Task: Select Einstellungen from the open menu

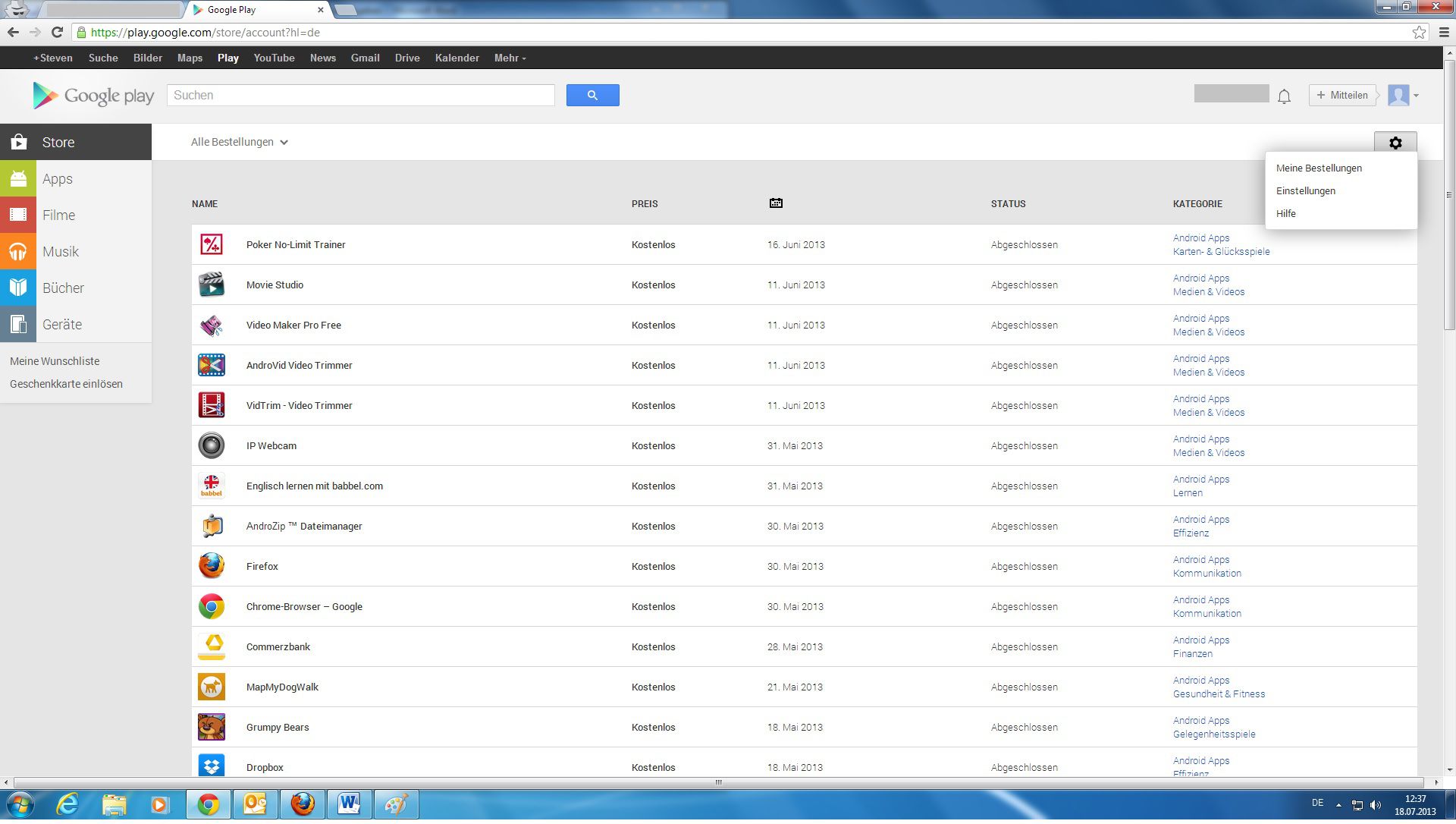Action: tap(1306, 190)
